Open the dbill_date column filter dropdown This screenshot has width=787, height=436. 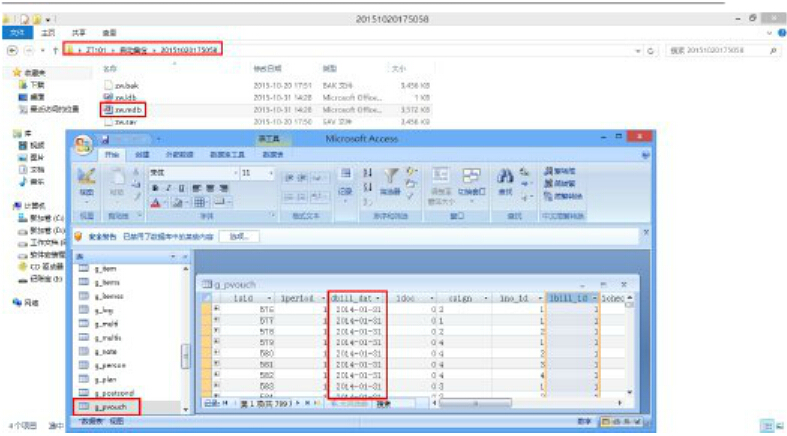pyautogui.click(x=377, y=298)
